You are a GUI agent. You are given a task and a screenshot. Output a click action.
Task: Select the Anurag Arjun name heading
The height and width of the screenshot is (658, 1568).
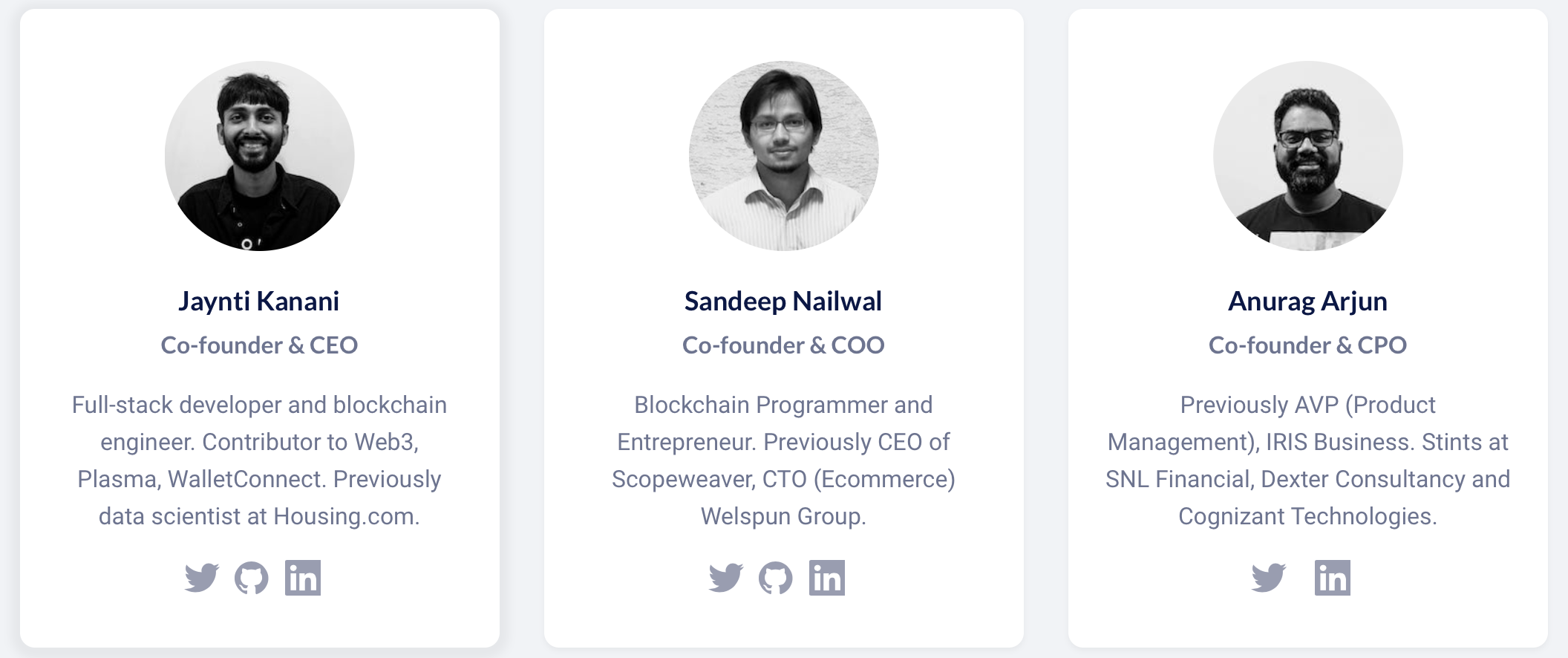coord(1308,302)
